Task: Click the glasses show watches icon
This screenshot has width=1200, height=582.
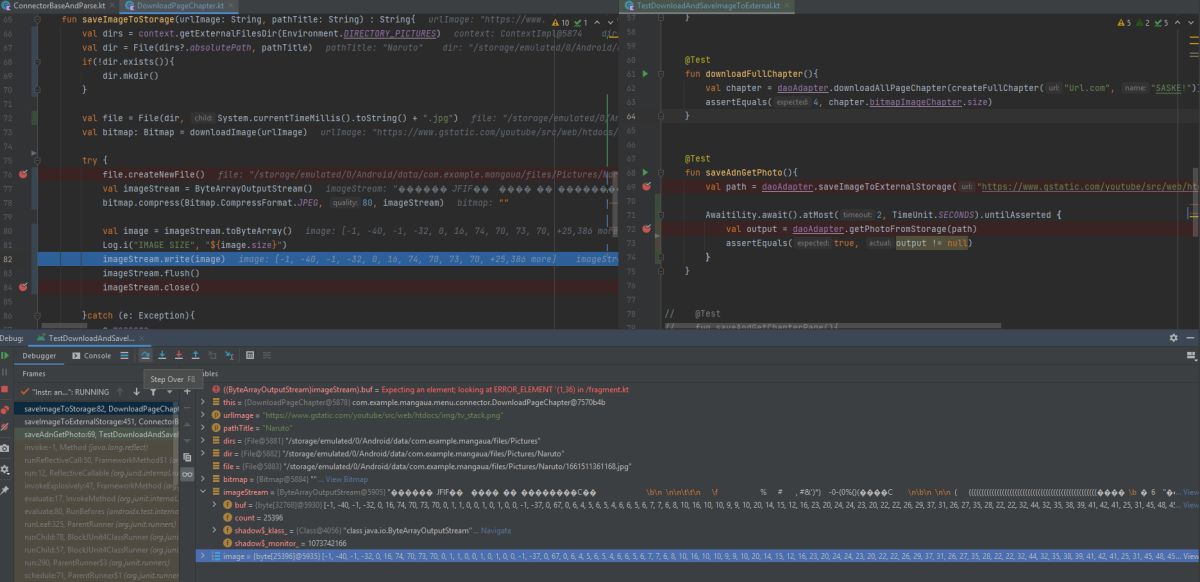Action: click(187, 474)
